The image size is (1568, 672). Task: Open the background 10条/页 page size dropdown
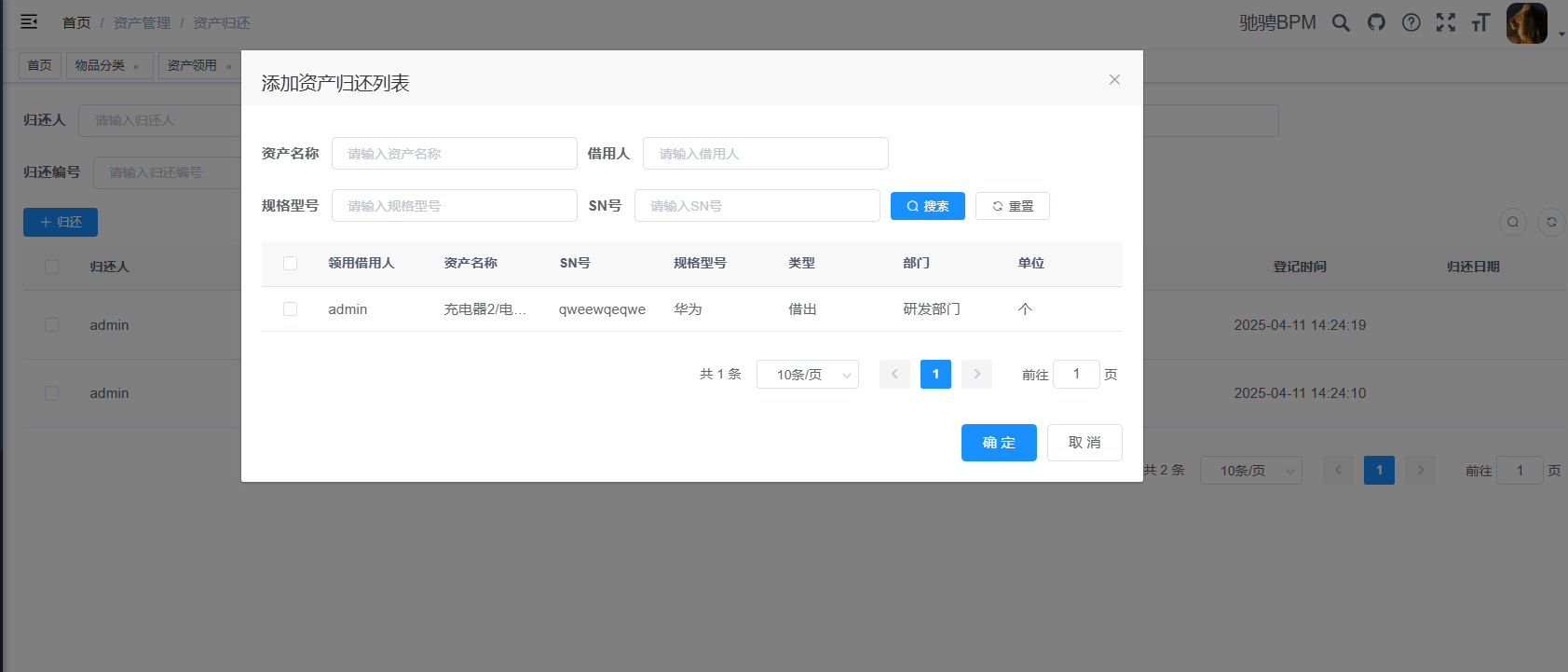(1251, 470)
